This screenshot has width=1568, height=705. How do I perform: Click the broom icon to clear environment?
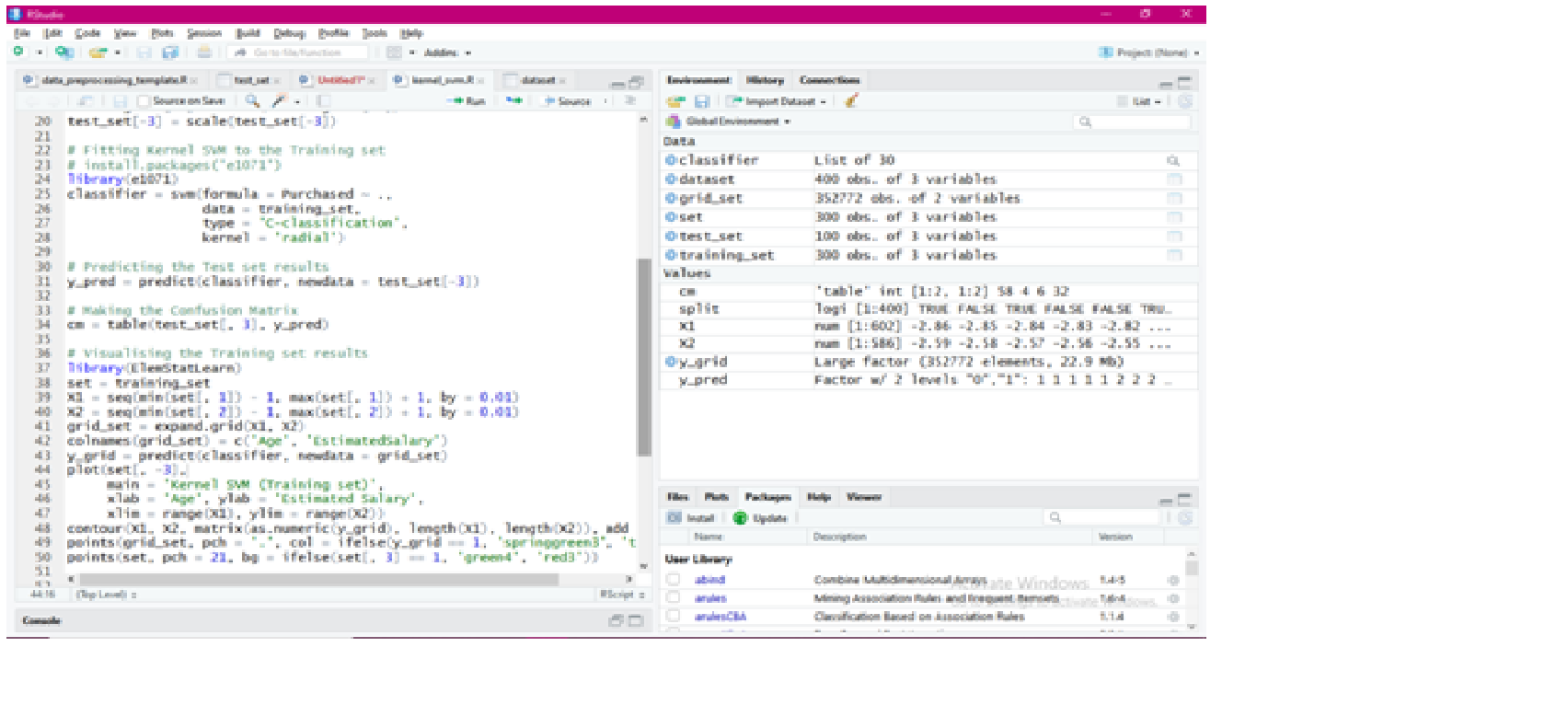(x=851, y=101)
